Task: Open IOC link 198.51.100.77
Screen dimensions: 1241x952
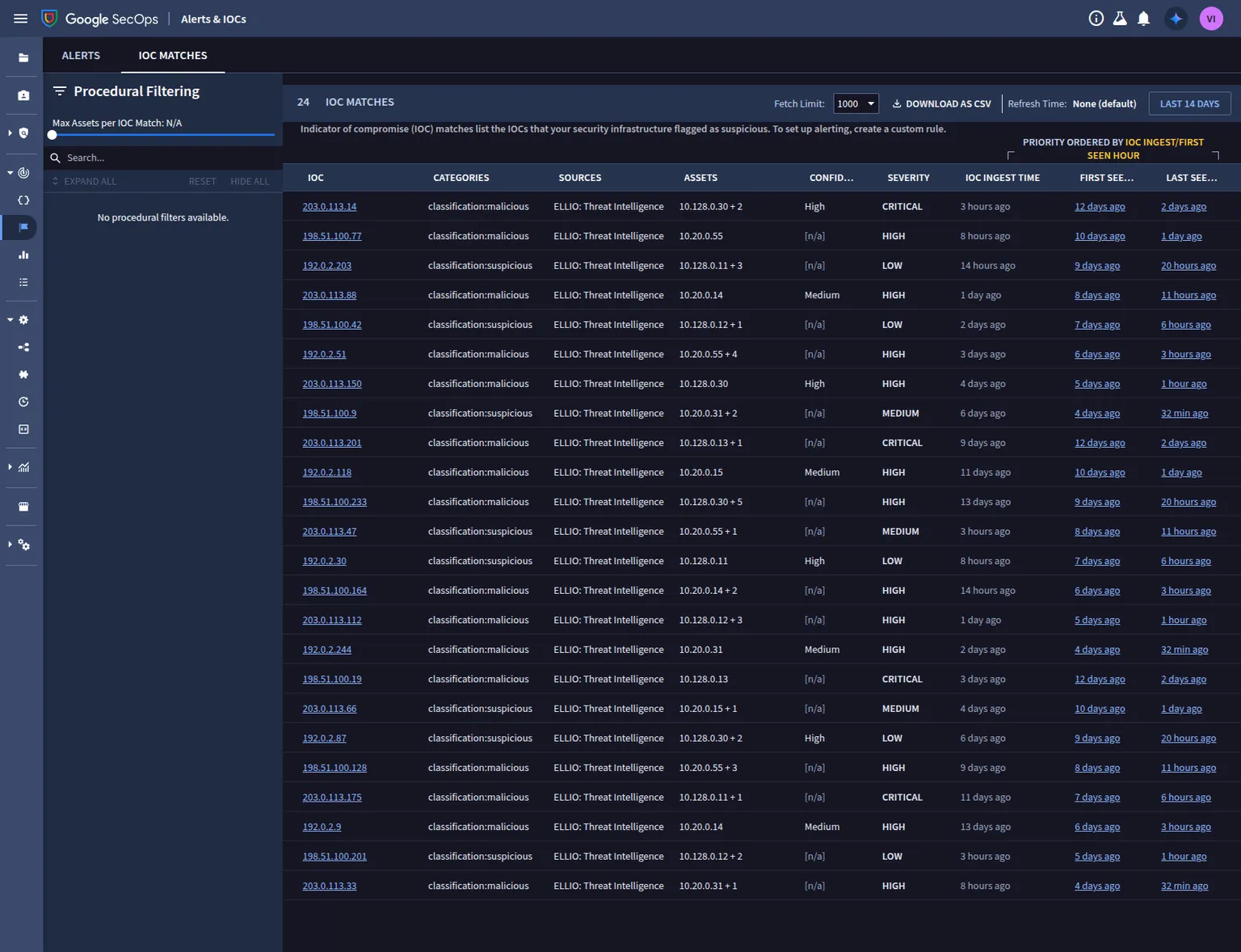Action: (332, 236)
